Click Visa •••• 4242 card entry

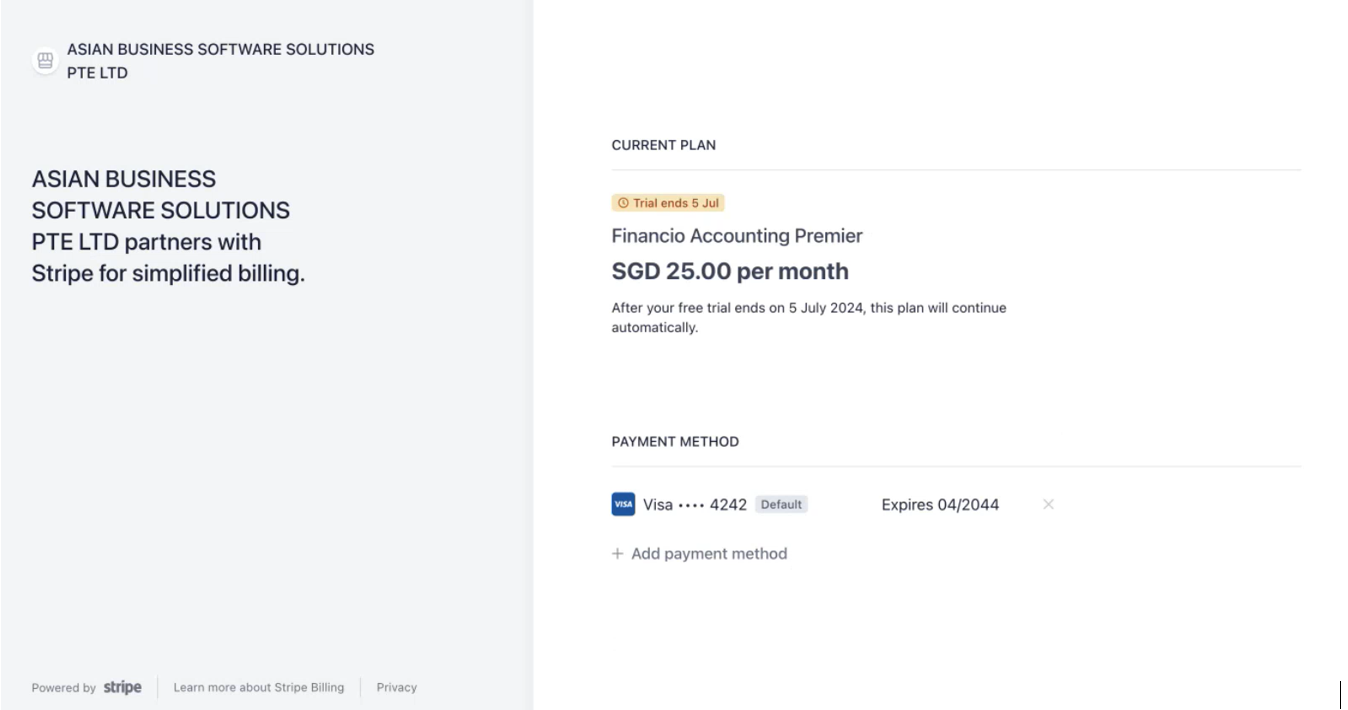coord(695,504)
